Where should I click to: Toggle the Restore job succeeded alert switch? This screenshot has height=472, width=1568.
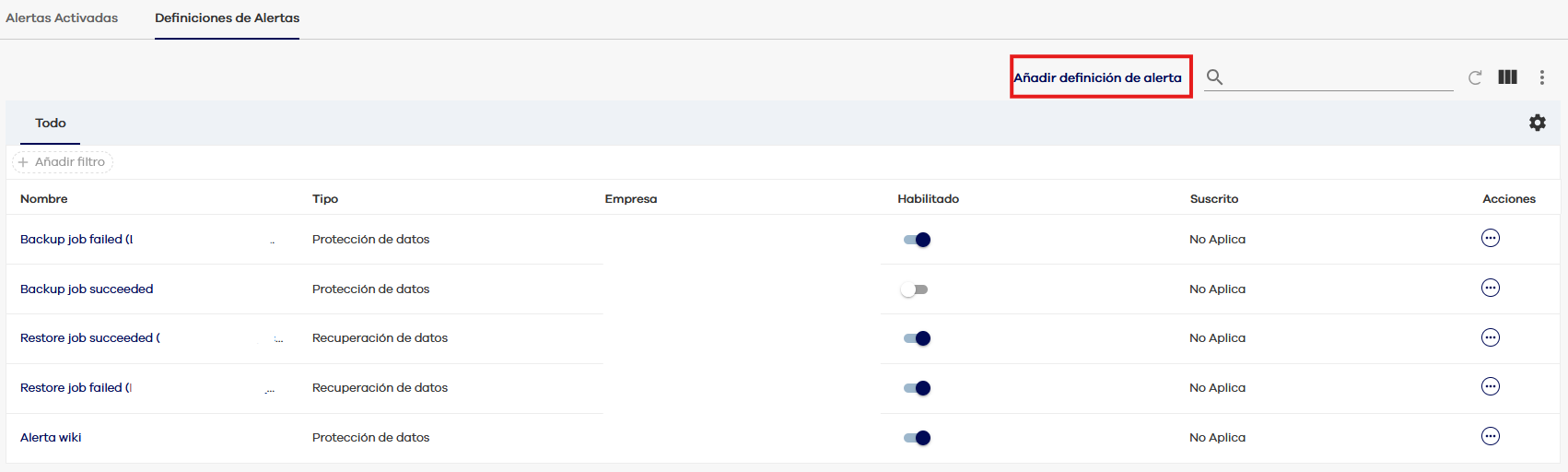click(917, 338)
